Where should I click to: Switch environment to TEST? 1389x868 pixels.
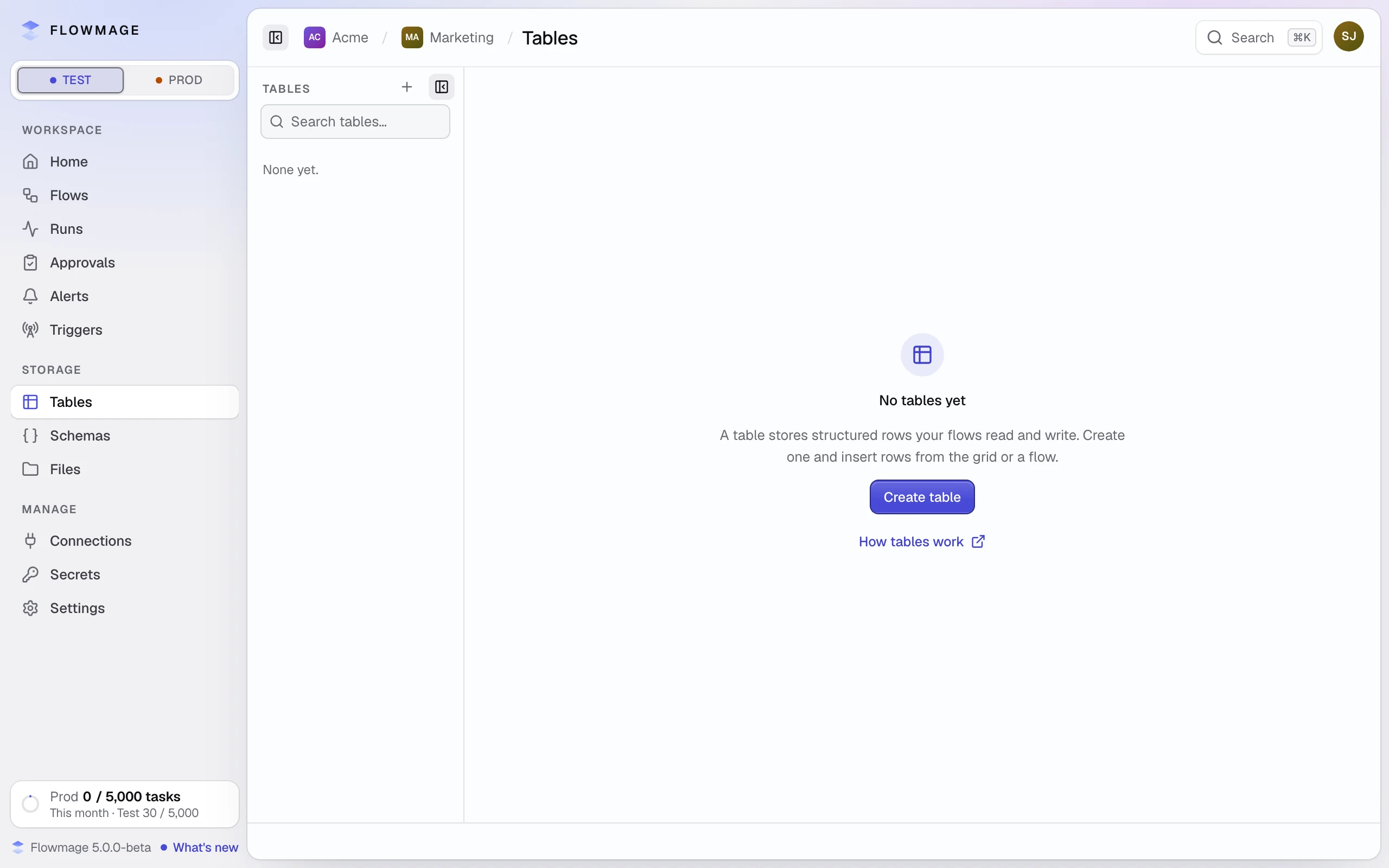tap(71, 80)
